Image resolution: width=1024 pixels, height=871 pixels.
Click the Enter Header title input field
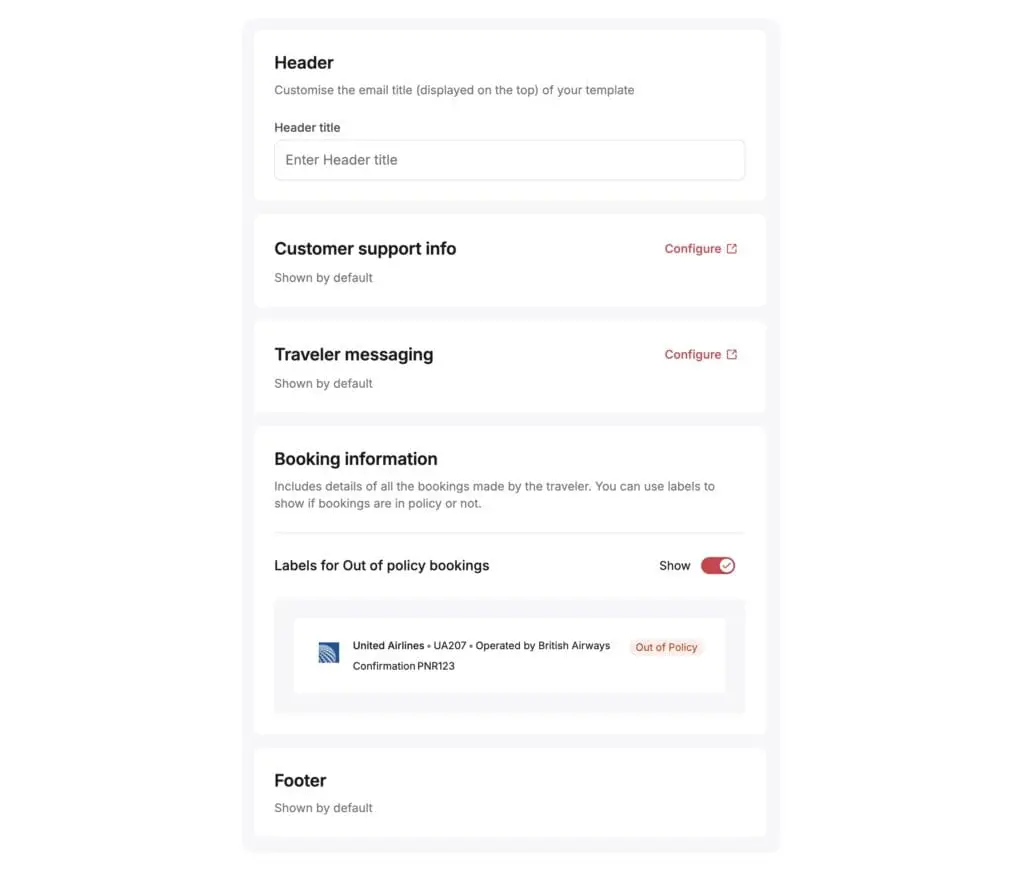pyautogui.click(x=509, y=160)
